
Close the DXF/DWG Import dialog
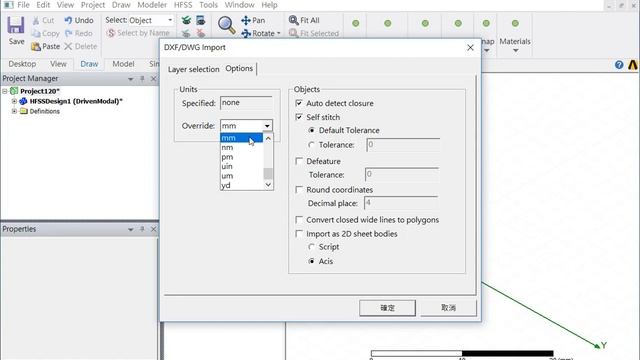(470, 47)
